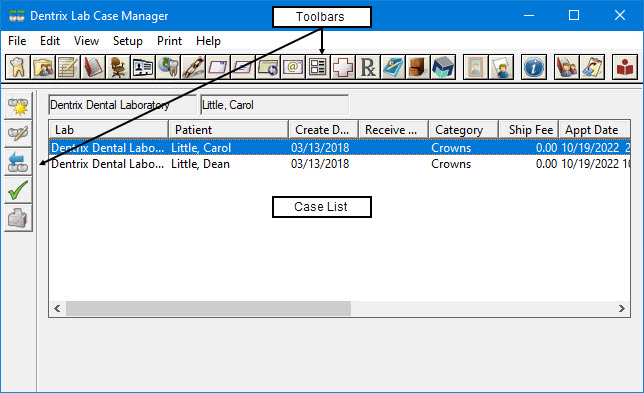
Task: Minimize the Dentrix Lab Case Manager window
Action: [x=529, y=15]
